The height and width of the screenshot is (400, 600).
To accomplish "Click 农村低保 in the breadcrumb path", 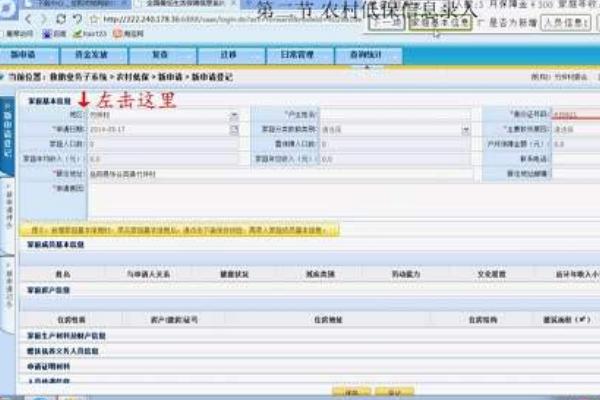I will coord(132,77).
